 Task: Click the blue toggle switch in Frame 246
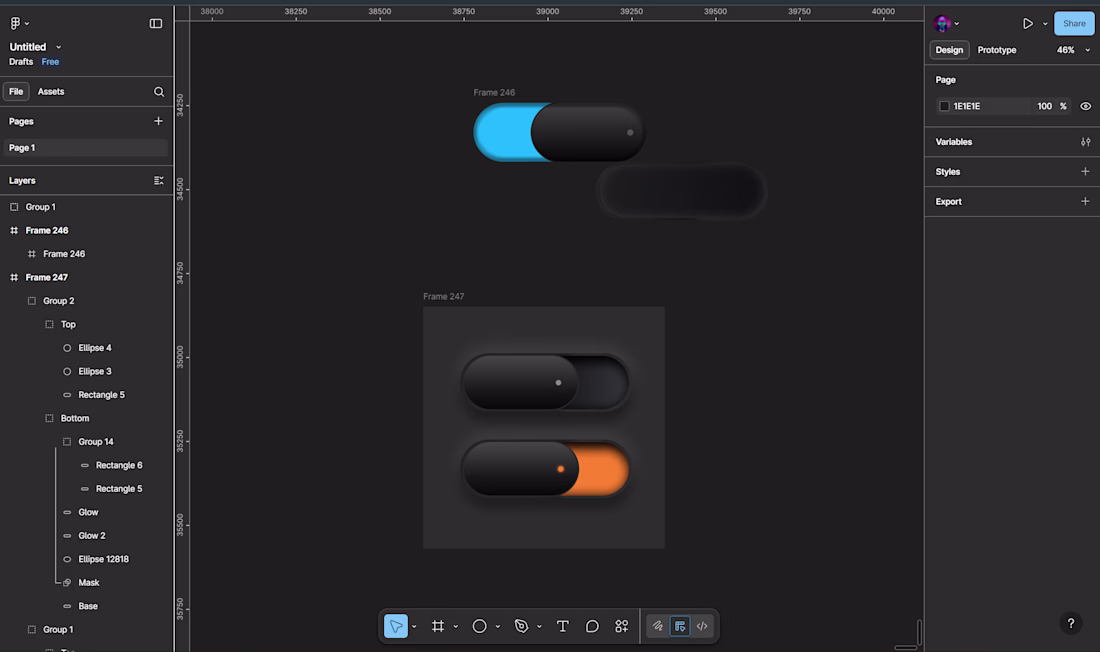558,132
